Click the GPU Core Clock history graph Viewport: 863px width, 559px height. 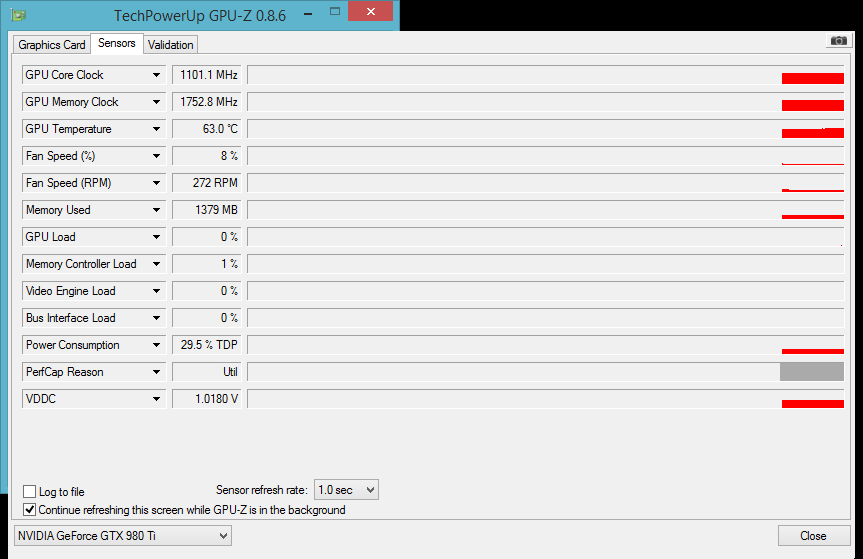click(x=546, y=75)
